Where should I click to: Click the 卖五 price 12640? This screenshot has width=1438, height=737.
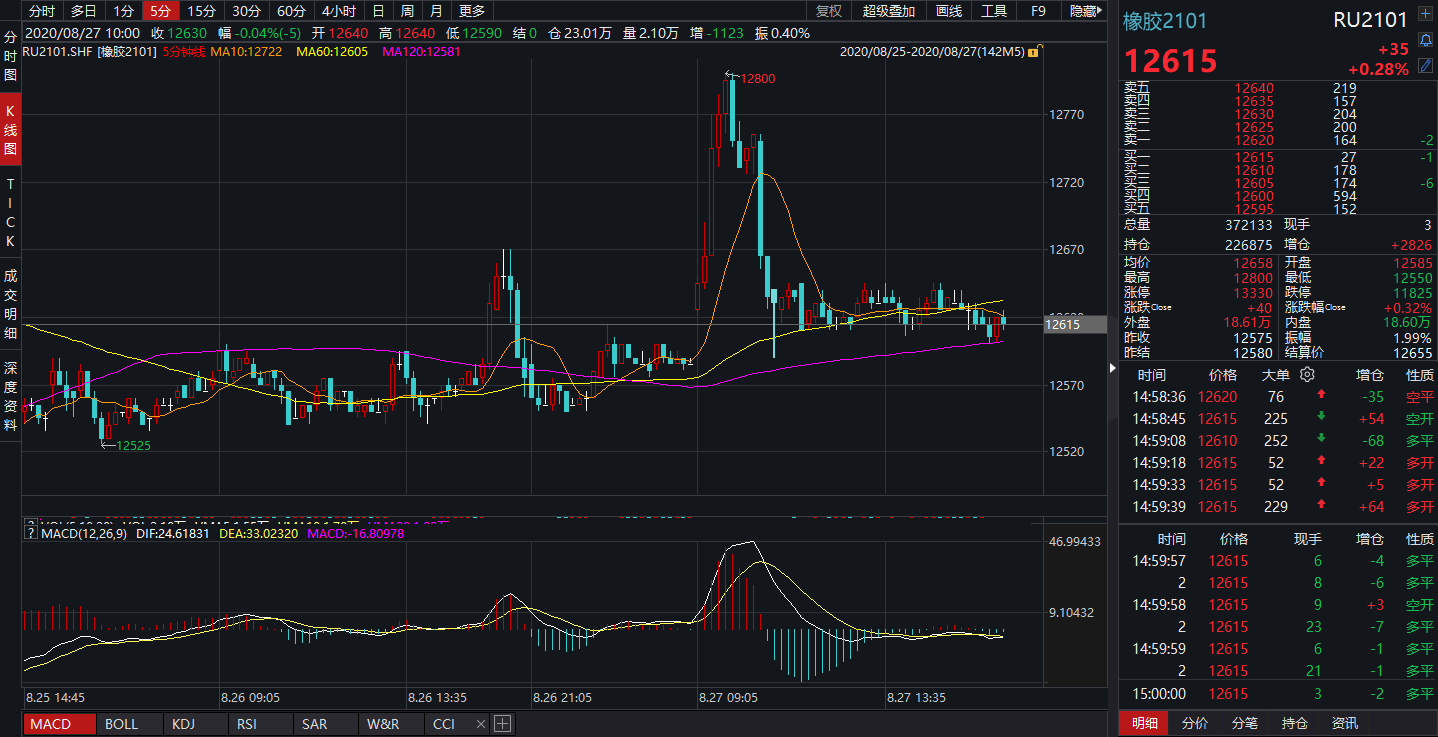click(x=1253, y=88)
